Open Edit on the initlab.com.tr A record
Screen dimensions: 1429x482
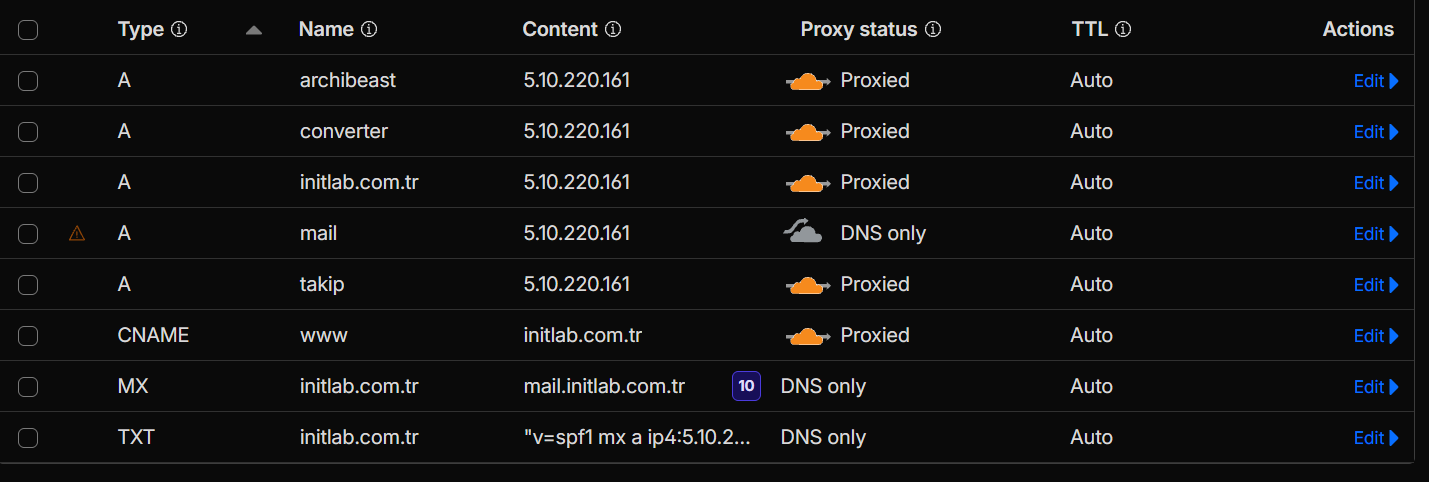coord(1376,183)
